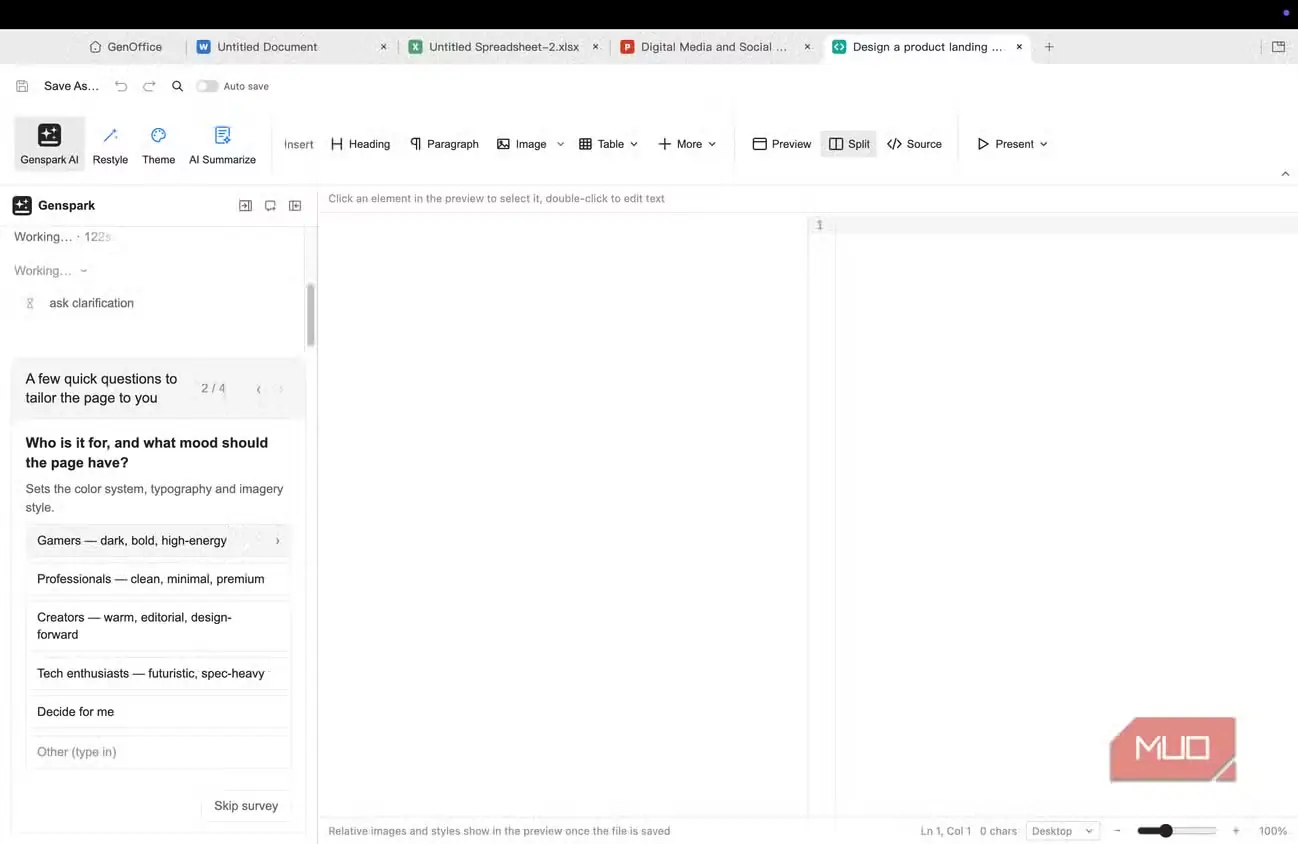Open a new tab with plus
This screenshot has width=1298, height=844.
coord(1049,47)
